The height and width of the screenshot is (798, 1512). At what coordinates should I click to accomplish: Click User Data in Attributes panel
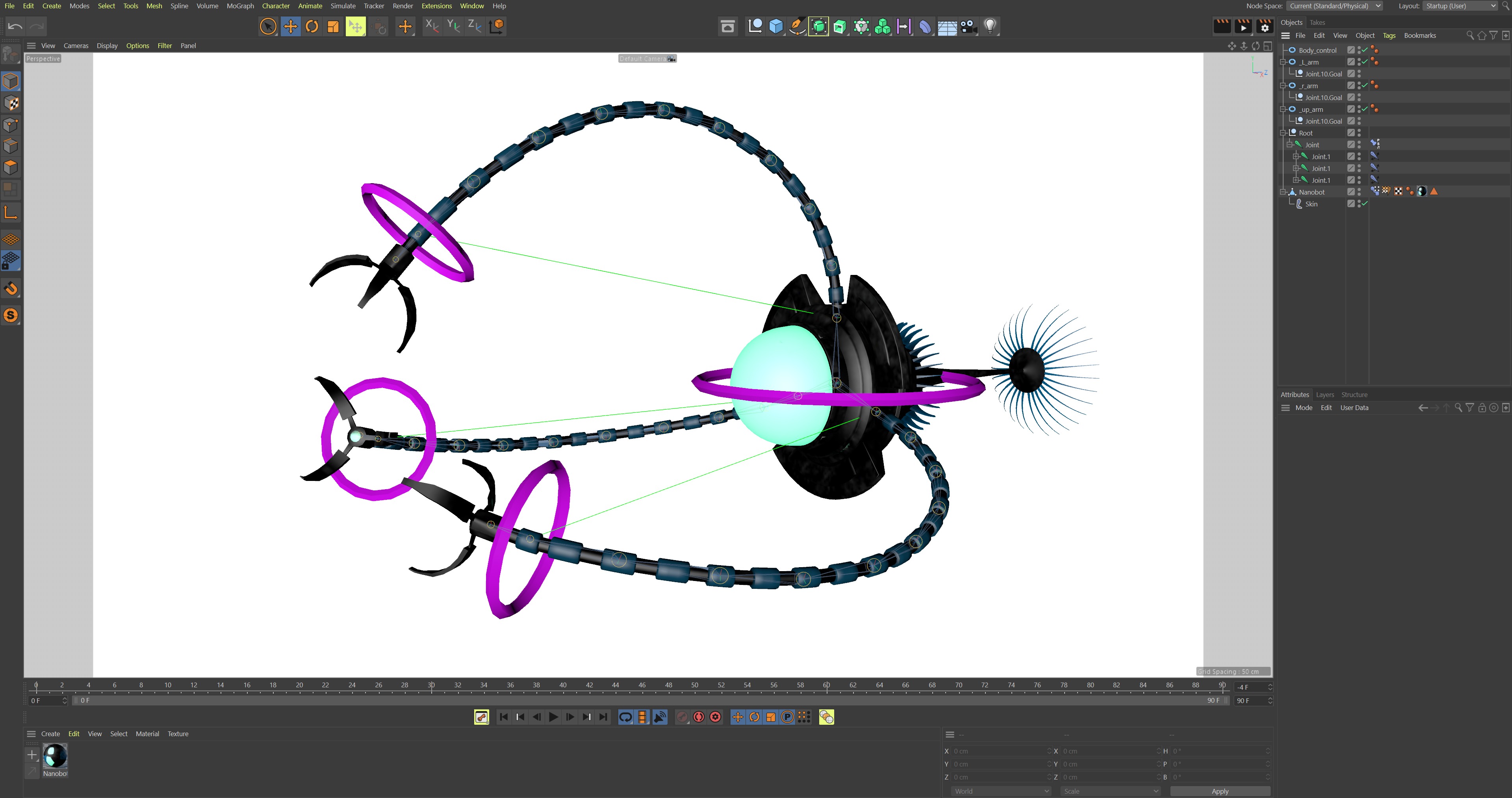[1354, 408]
